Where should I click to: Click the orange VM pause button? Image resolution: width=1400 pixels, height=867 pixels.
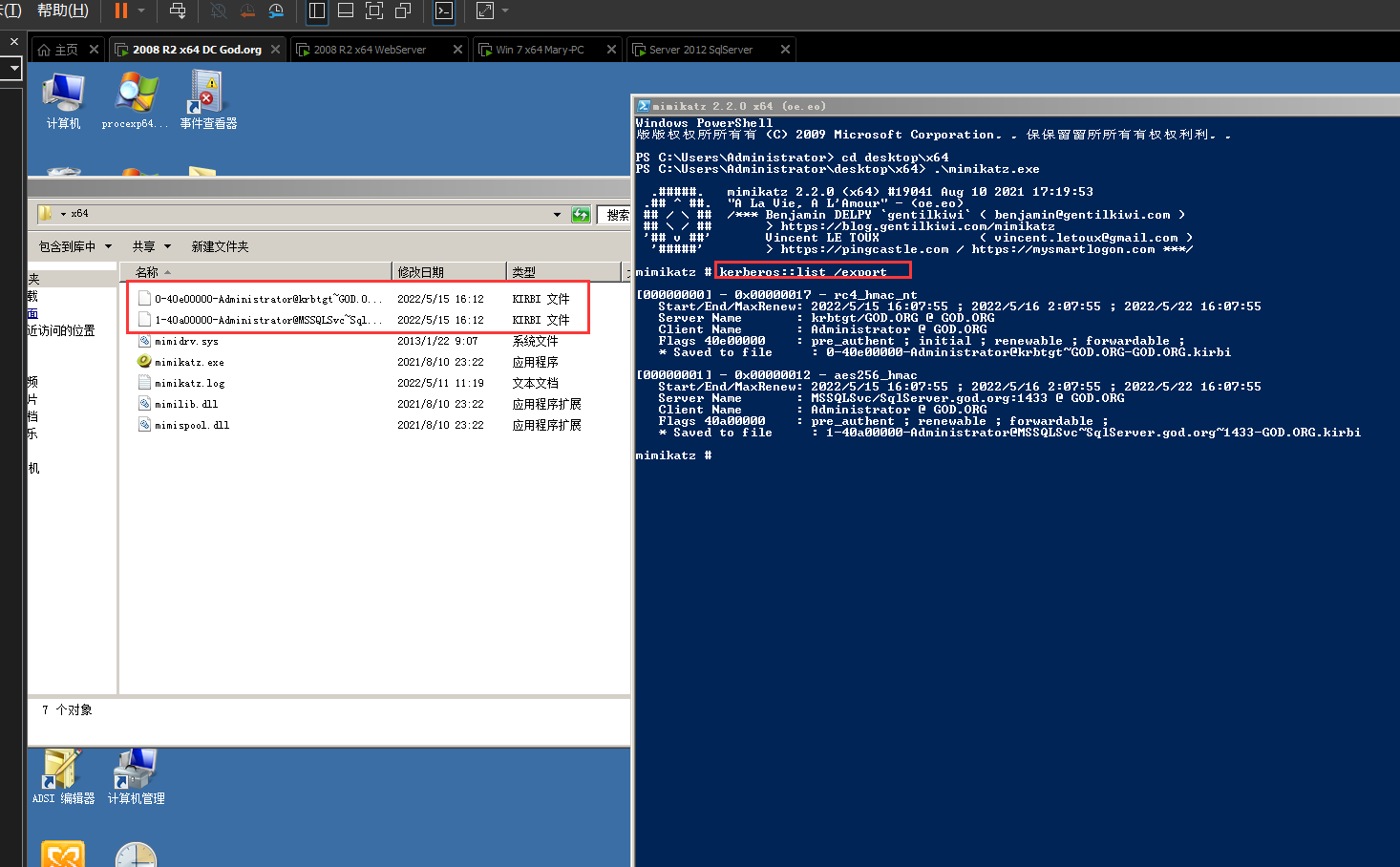pos(121,11)
